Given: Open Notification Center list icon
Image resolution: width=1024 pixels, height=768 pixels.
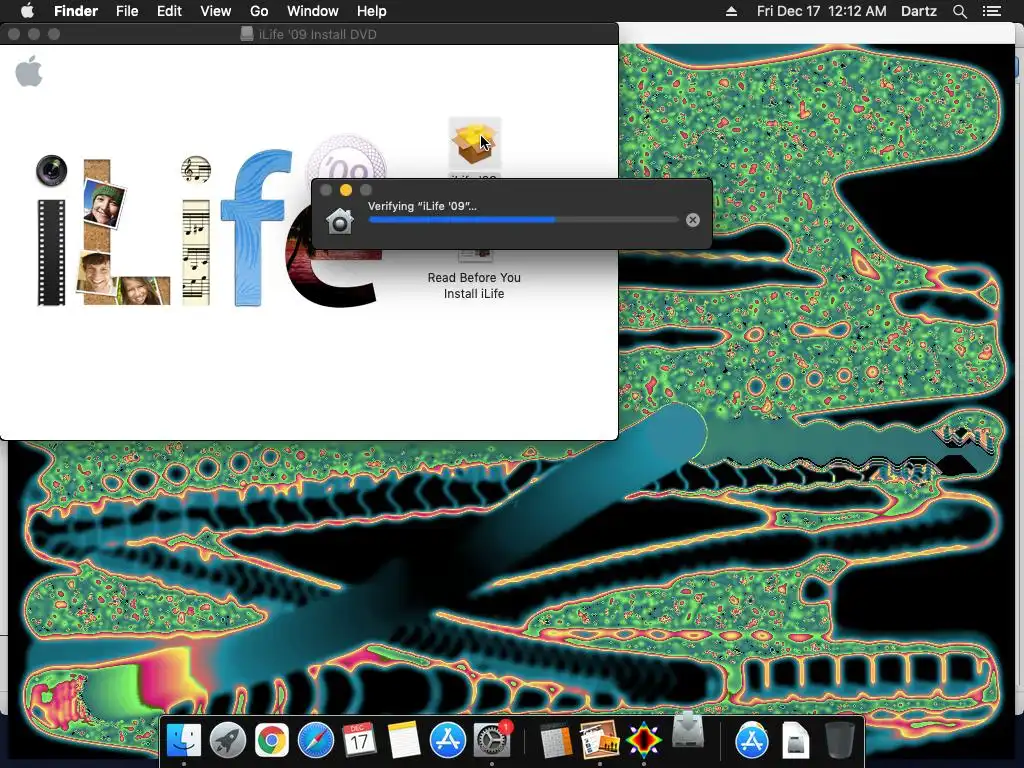Looking at the screenshot, I should click(991, 11).
